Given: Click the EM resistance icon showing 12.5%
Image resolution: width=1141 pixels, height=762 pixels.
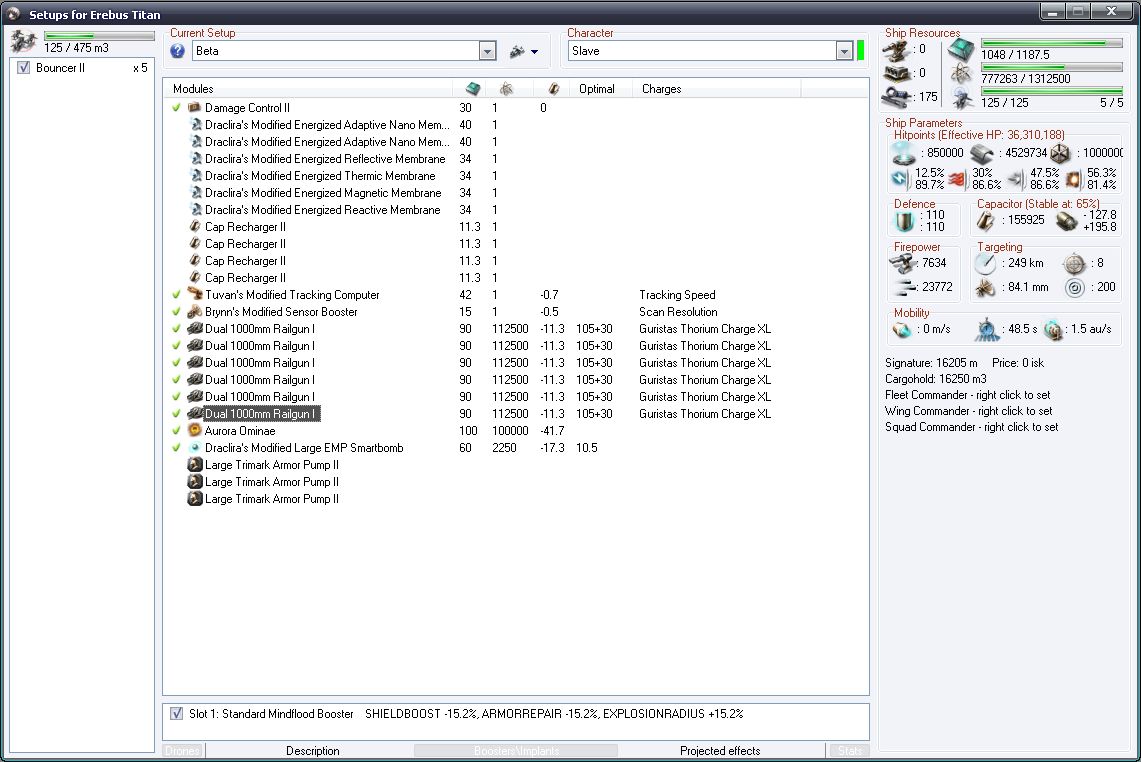Looking at the screenshot, I should [x=900, y=178].
